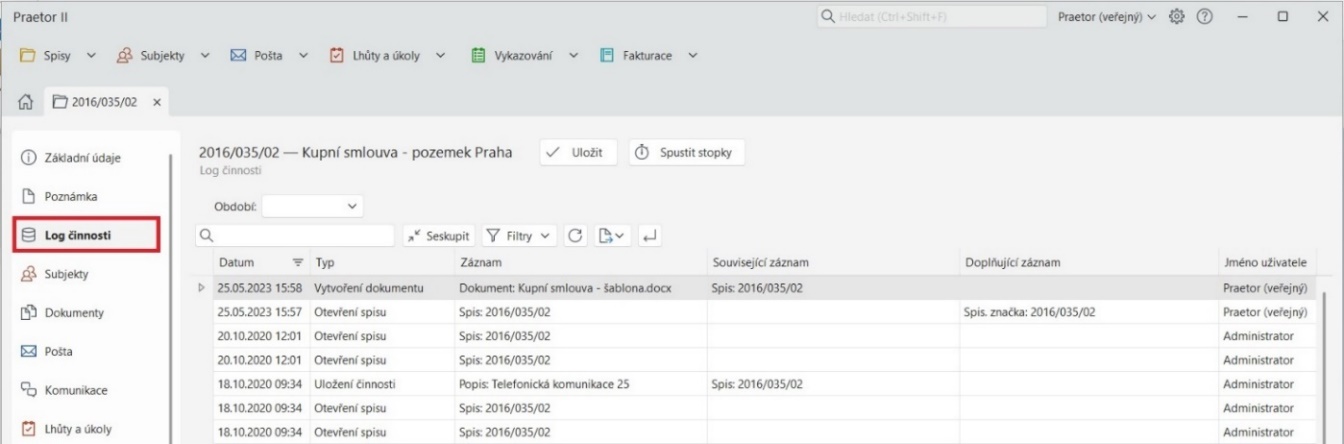Click the sort icon in Datum column

(x=297, y=263)
